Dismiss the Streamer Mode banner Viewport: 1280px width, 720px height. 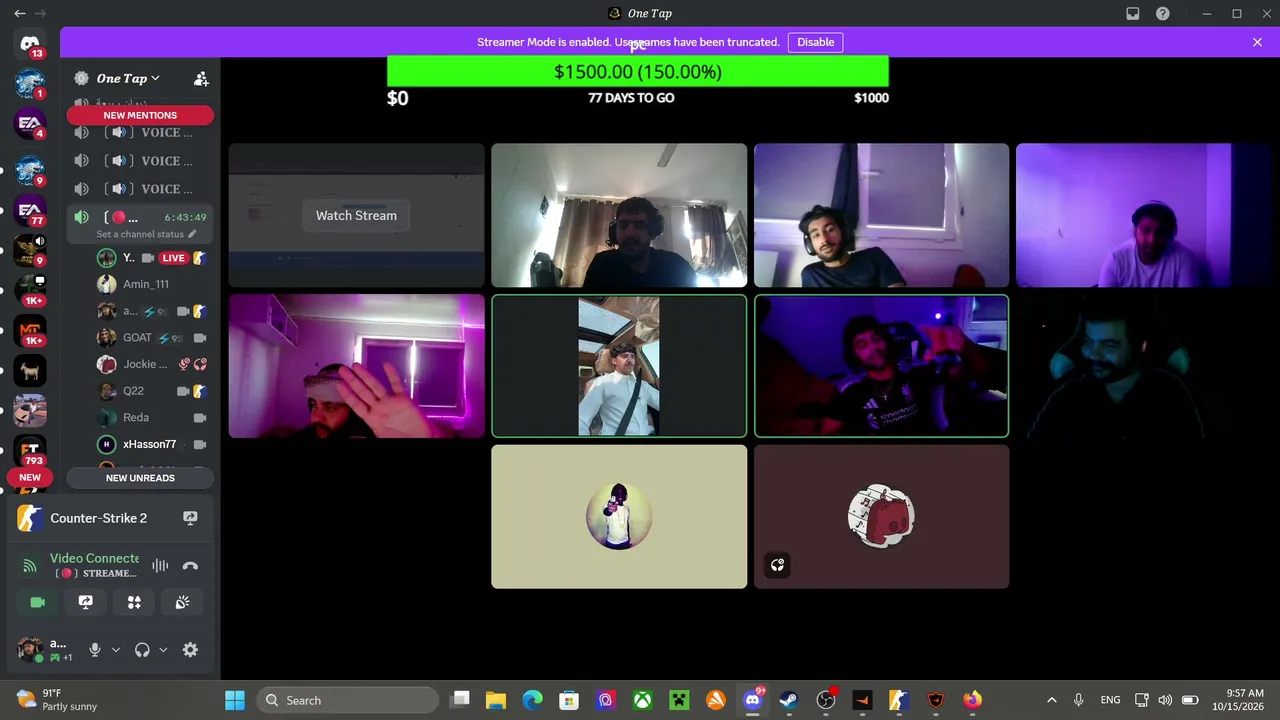[1257, 42]
